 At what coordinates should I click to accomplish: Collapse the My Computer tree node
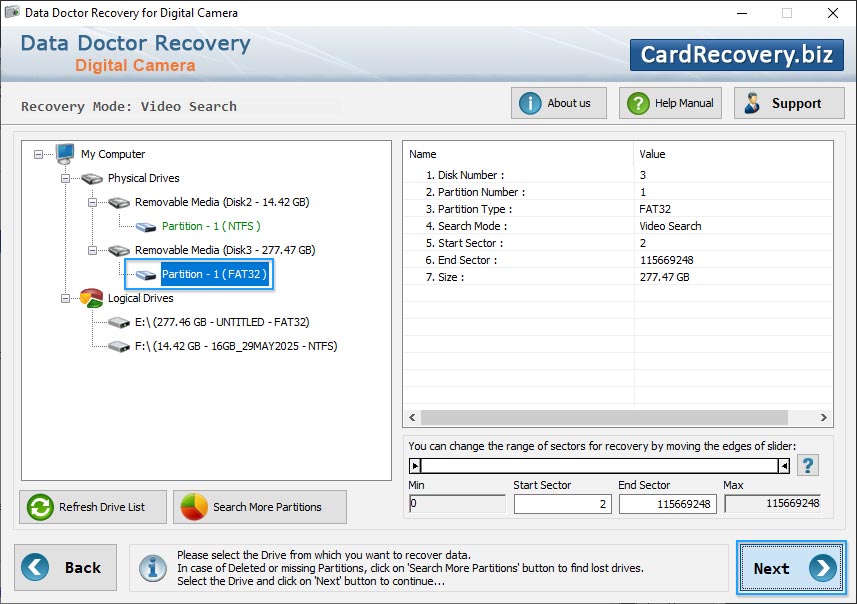pos(38,155)
